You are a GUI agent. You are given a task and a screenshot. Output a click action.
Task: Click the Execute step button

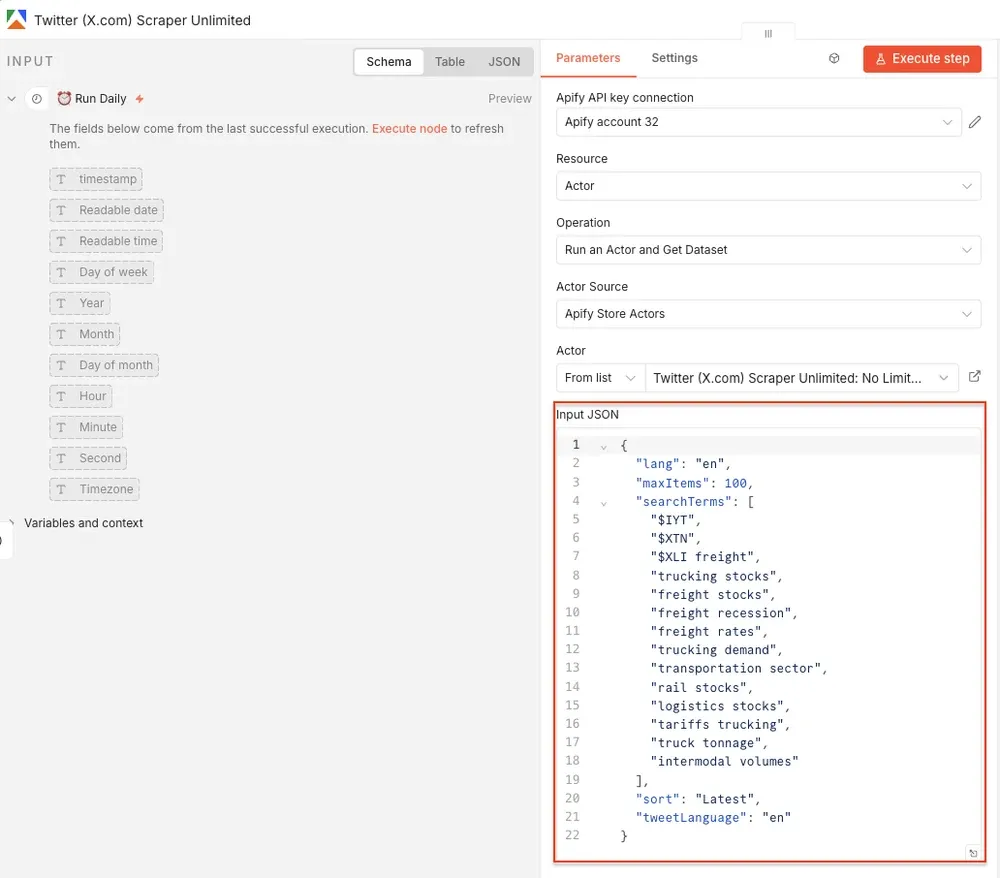pyautogui.click(x=922, y=59)
